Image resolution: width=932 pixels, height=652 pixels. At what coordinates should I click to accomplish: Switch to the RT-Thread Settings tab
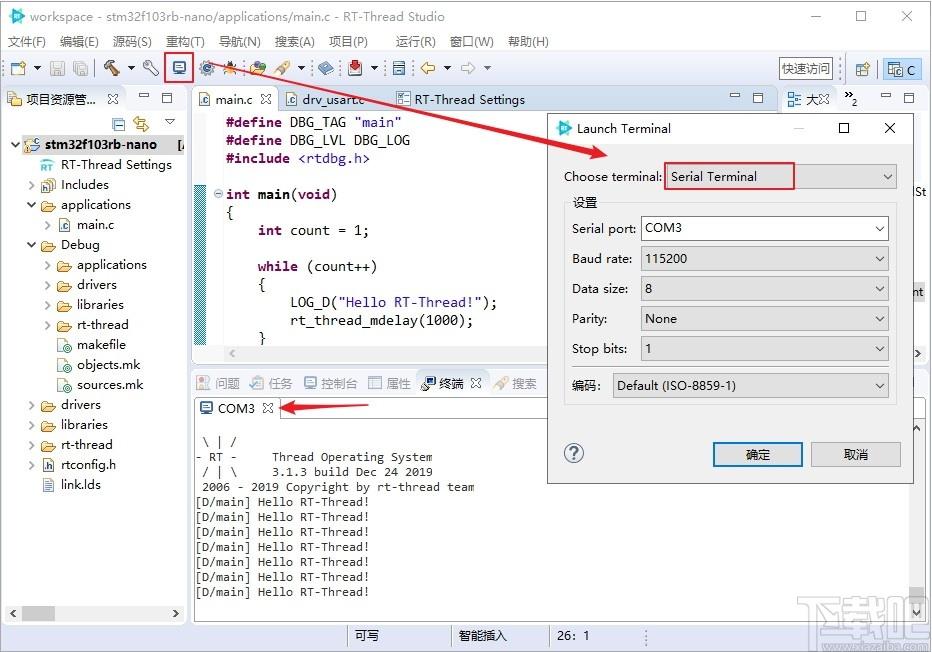(x=461, y=99)
